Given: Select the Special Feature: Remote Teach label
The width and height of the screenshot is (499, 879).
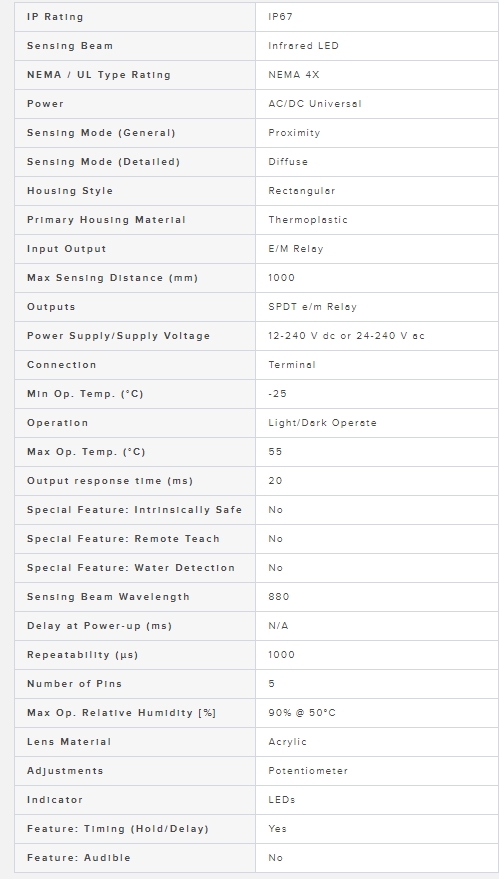Looking at the screenshot, I should click(123, 539).
